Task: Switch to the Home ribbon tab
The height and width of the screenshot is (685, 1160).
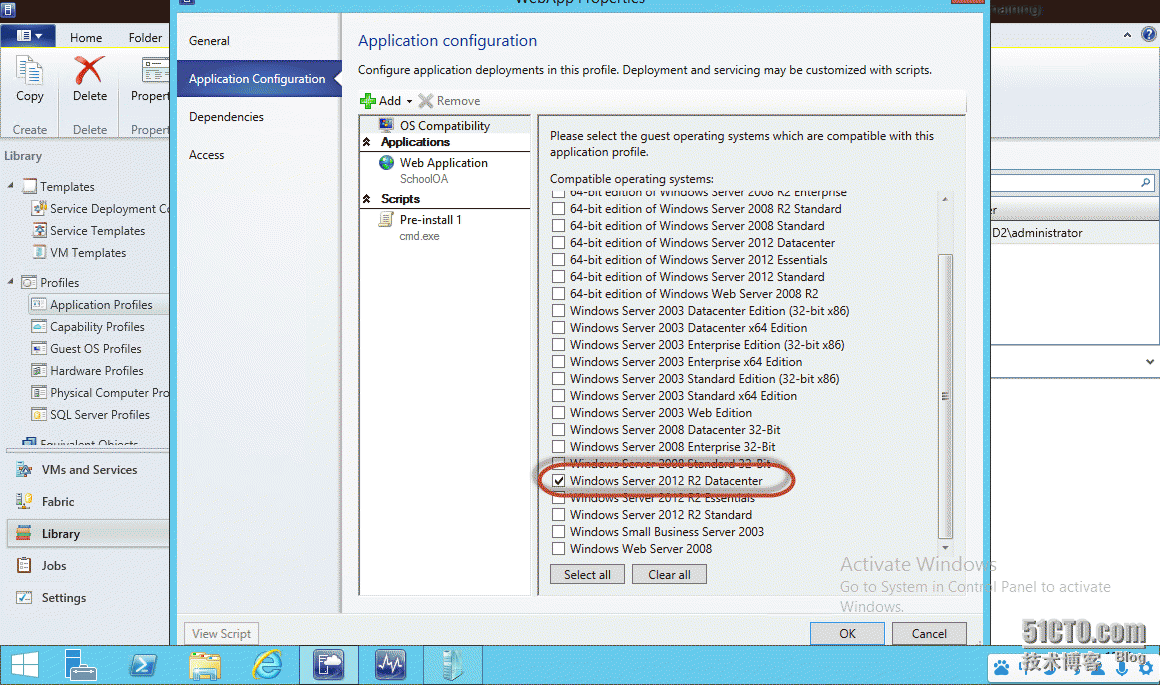Action: tap(86, 38)
